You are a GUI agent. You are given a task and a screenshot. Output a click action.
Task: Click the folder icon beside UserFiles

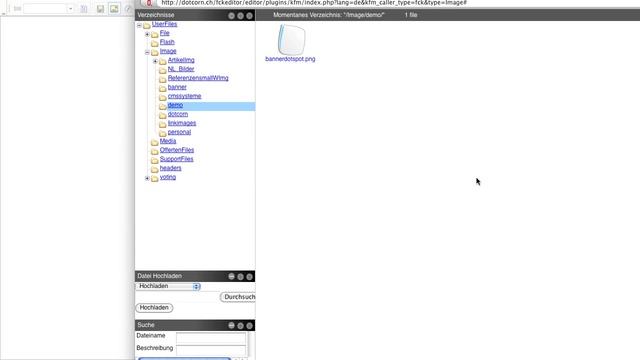[147, 25]
